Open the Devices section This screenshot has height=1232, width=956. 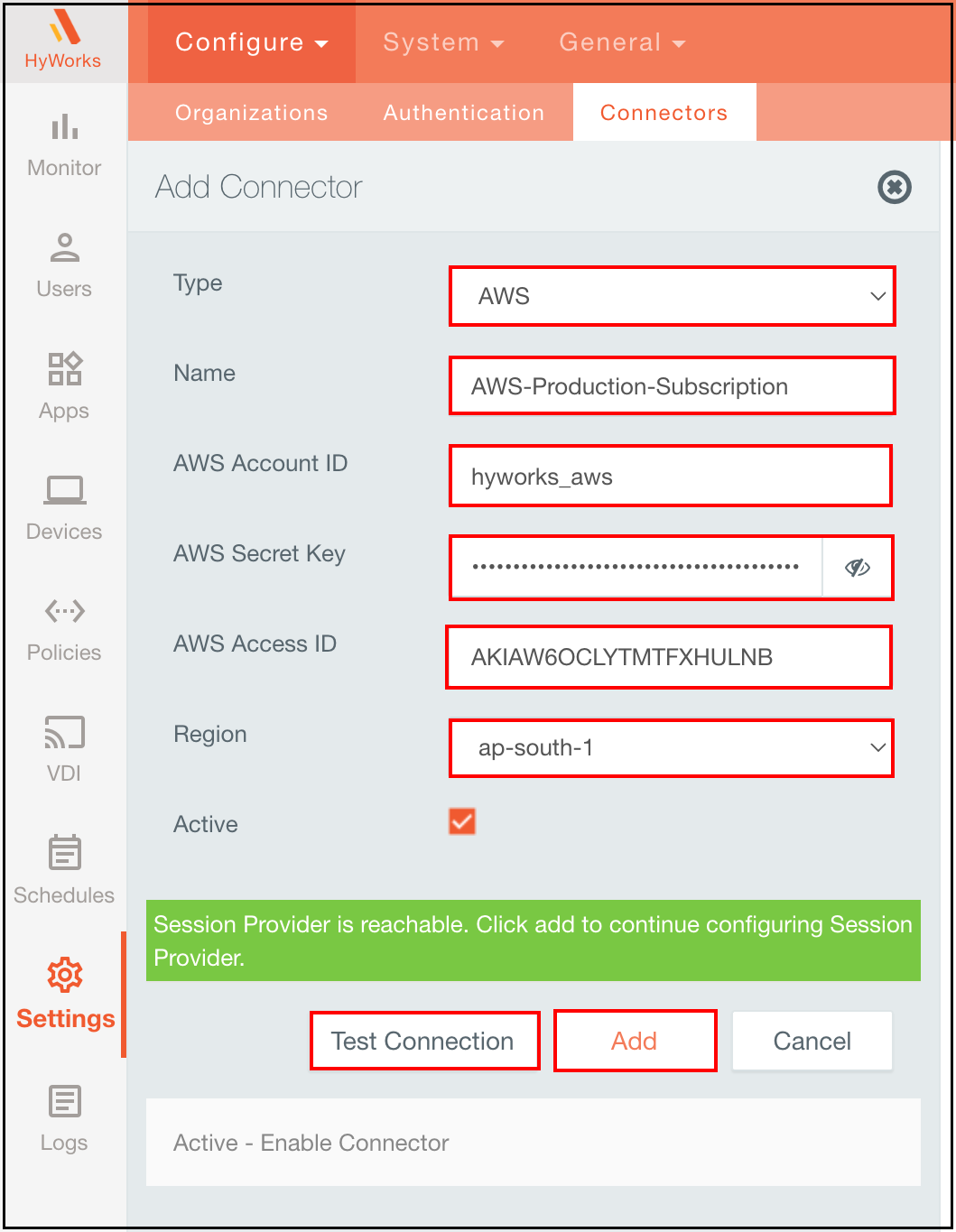(64, 508)
